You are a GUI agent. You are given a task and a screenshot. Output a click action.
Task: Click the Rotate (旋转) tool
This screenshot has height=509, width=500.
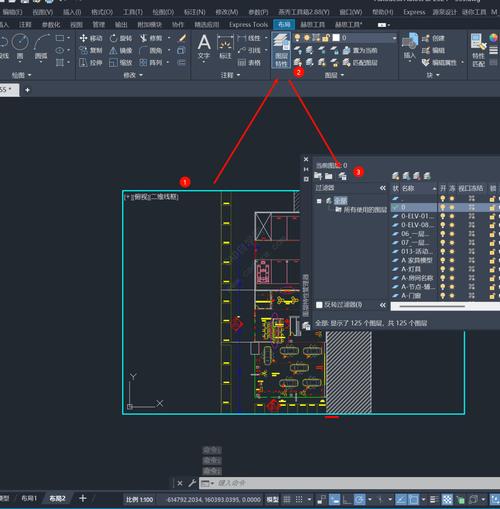121,38
